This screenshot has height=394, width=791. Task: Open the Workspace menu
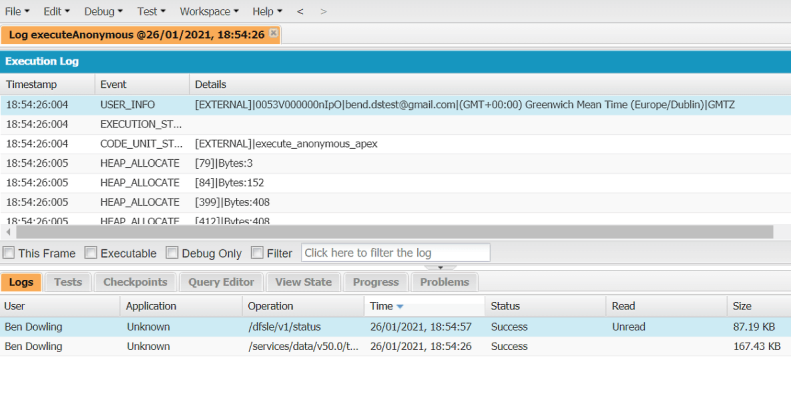click(209, 11)
